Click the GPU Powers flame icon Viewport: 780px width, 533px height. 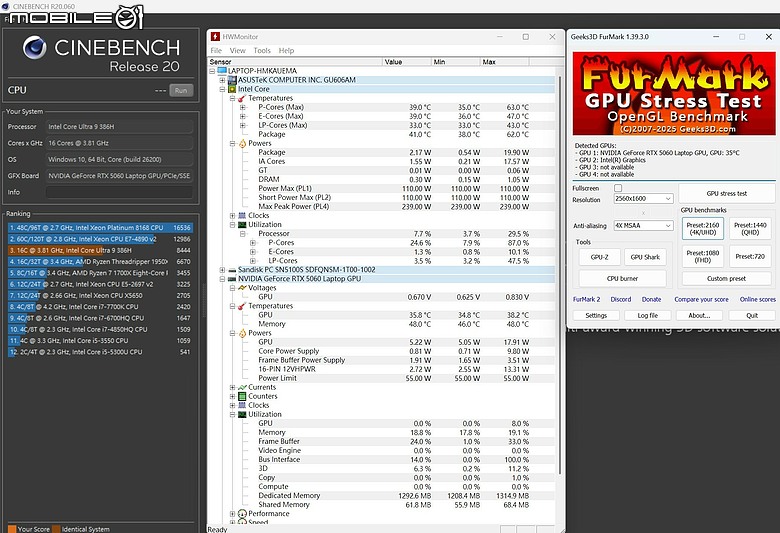(242, 333)
